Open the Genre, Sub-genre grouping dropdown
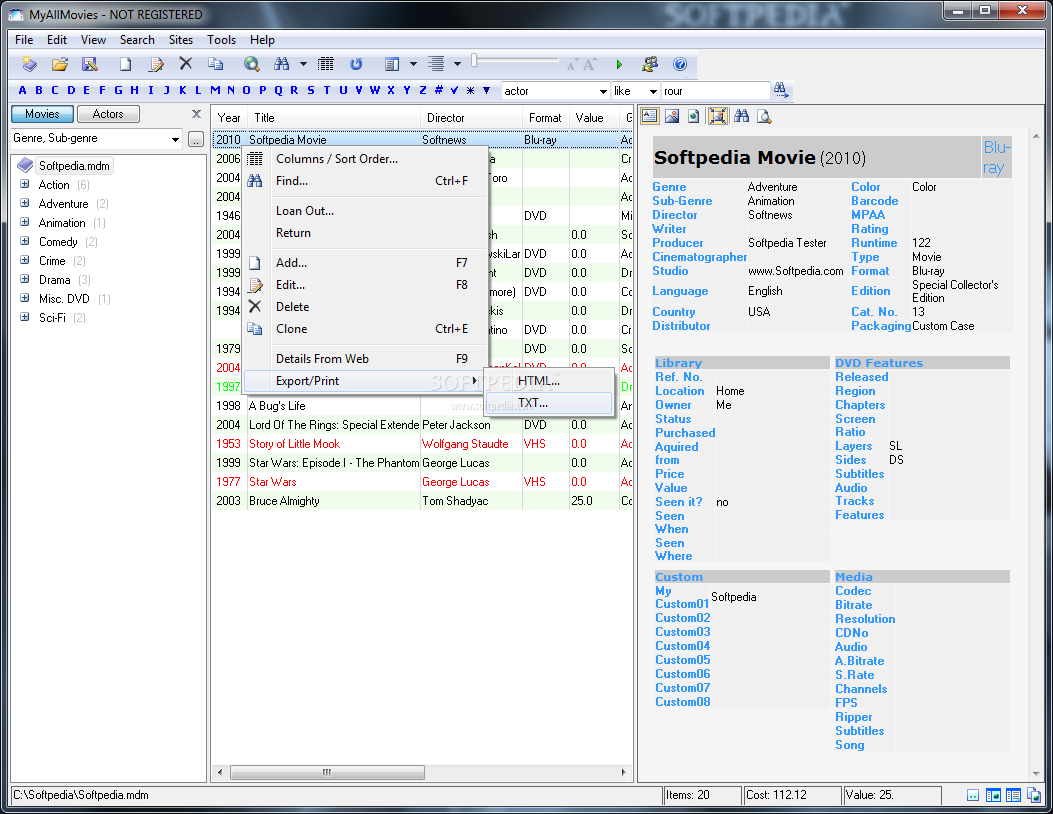 [175, 139]
